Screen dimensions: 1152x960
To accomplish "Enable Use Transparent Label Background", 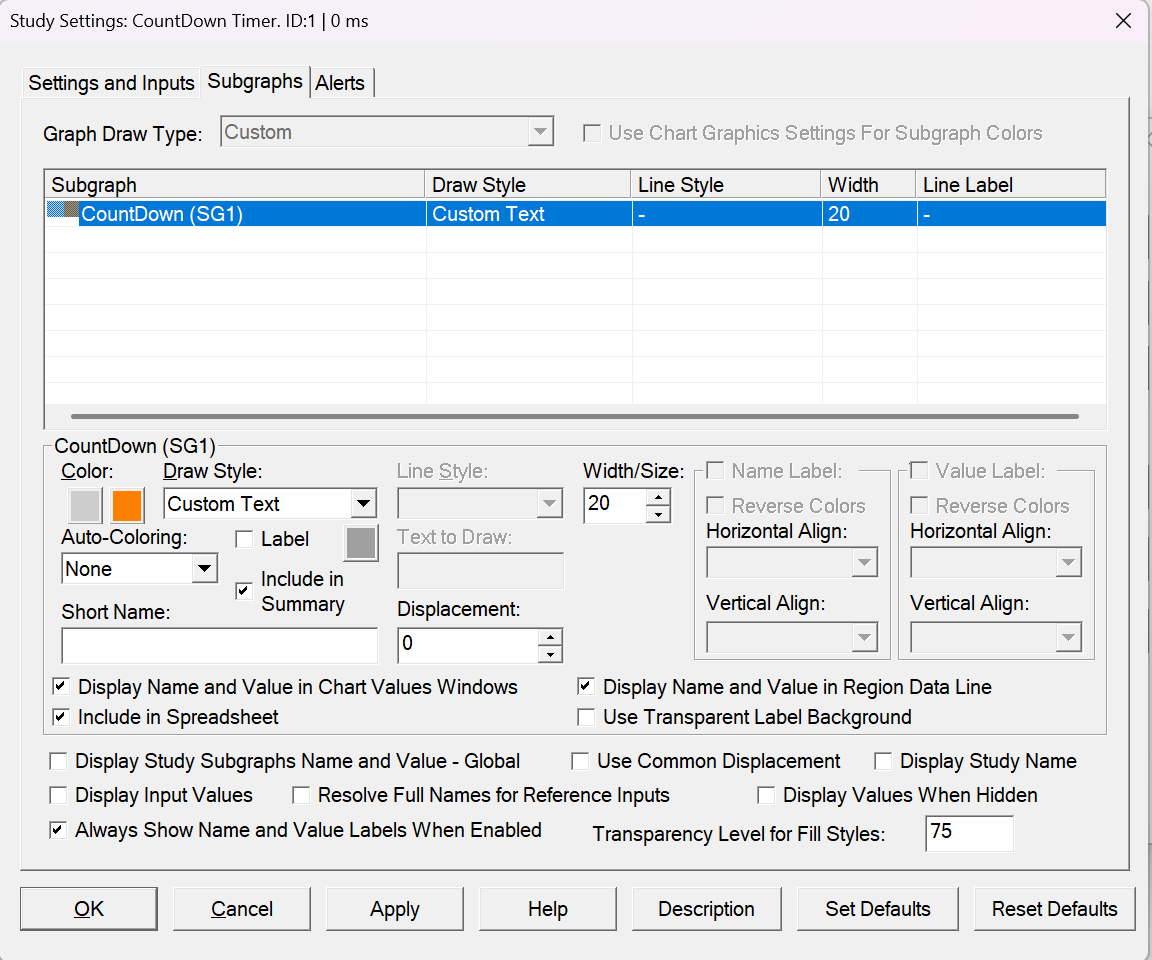I will (586, 717).
